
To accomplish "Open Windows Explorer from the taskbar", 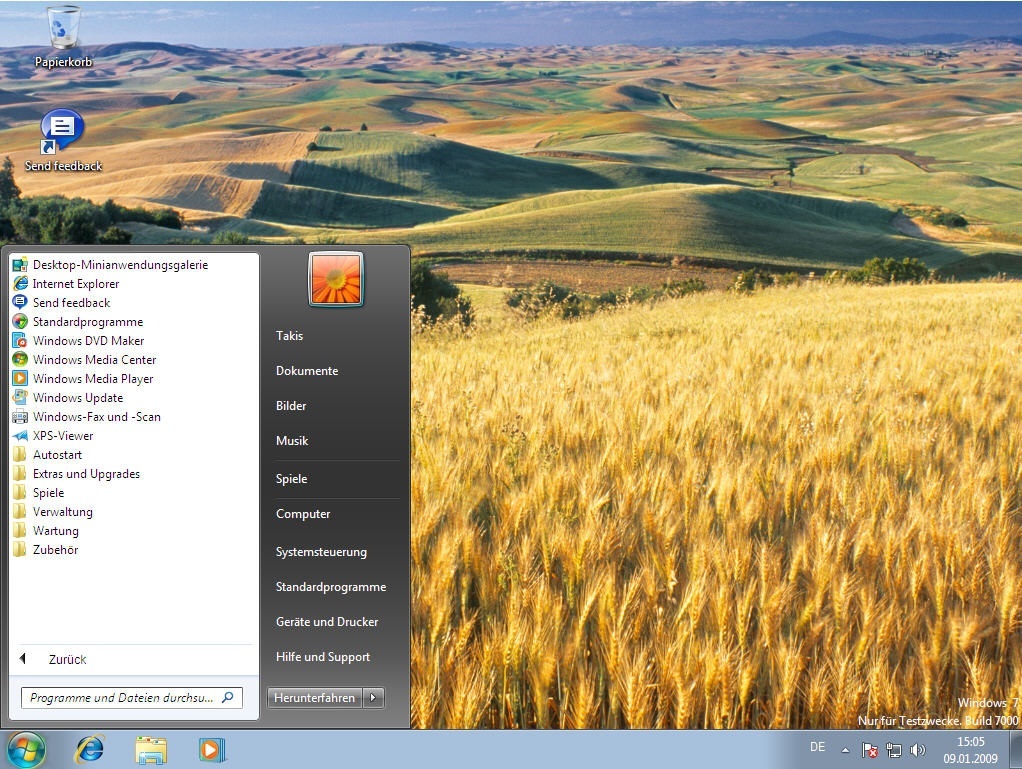I will pos(148,749).
